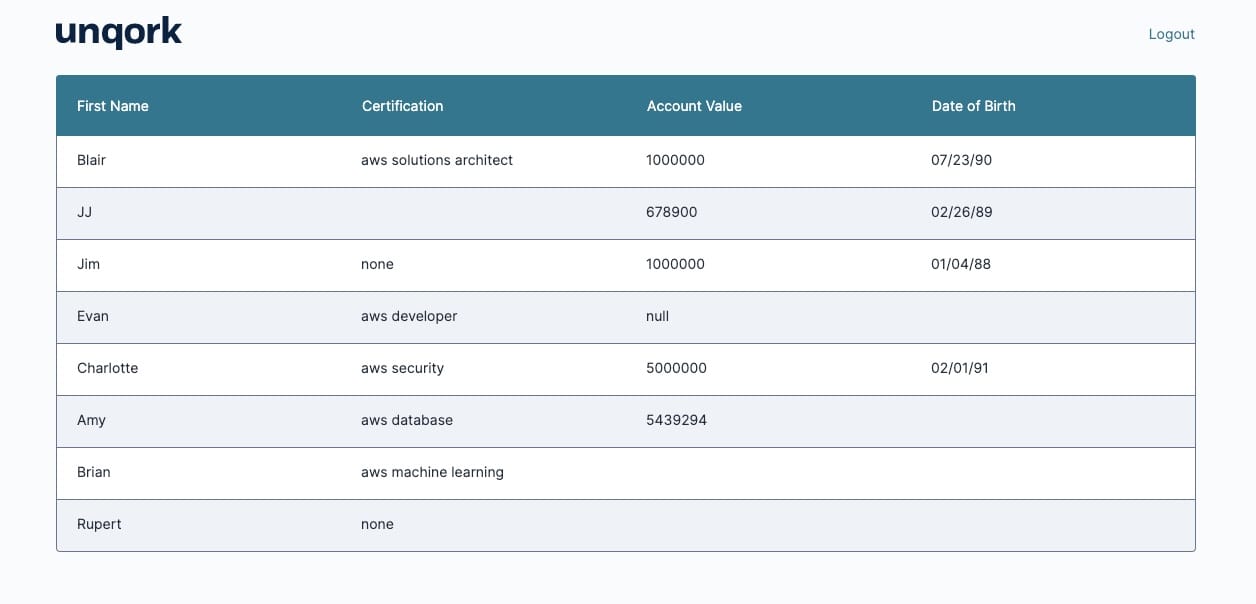Screen dimensions: 1256x604
Task: Click account value 5439294
Action: pyautogui.click(x=676, y=420)
